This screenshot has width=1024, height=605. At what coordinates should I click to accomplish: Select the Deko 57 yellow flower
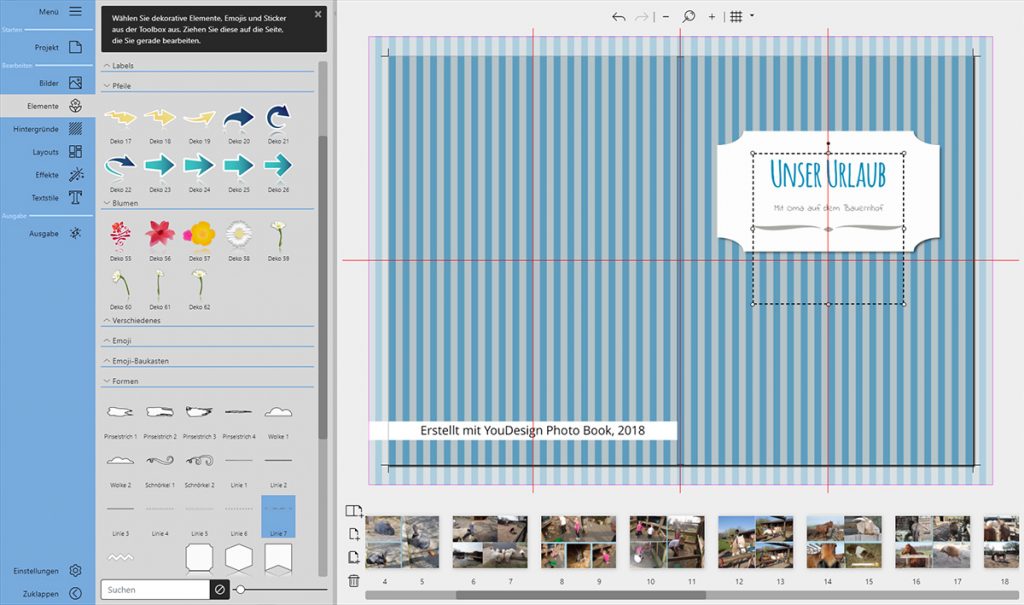pos(199,234)
